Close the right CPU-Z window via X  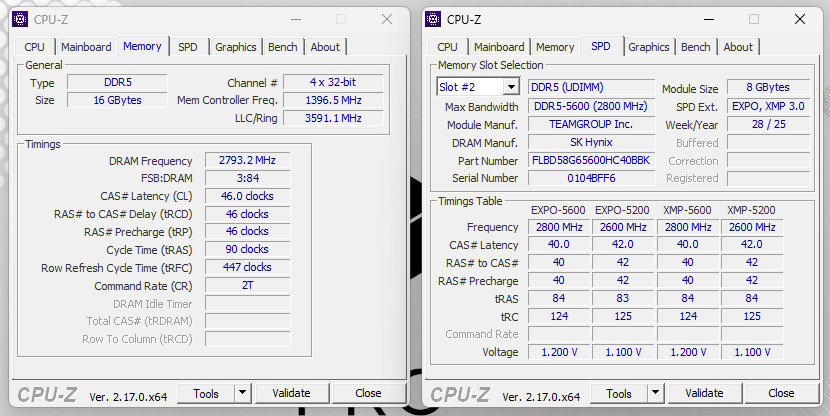(800, 20)
